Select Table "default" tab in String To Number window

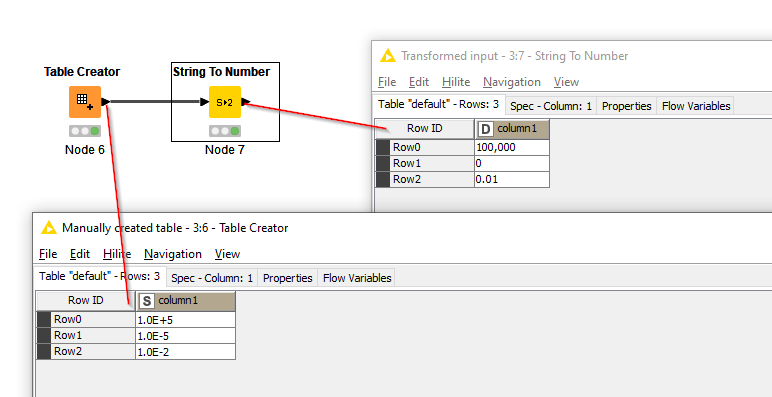pyautogui.click(x=439, y=105)
